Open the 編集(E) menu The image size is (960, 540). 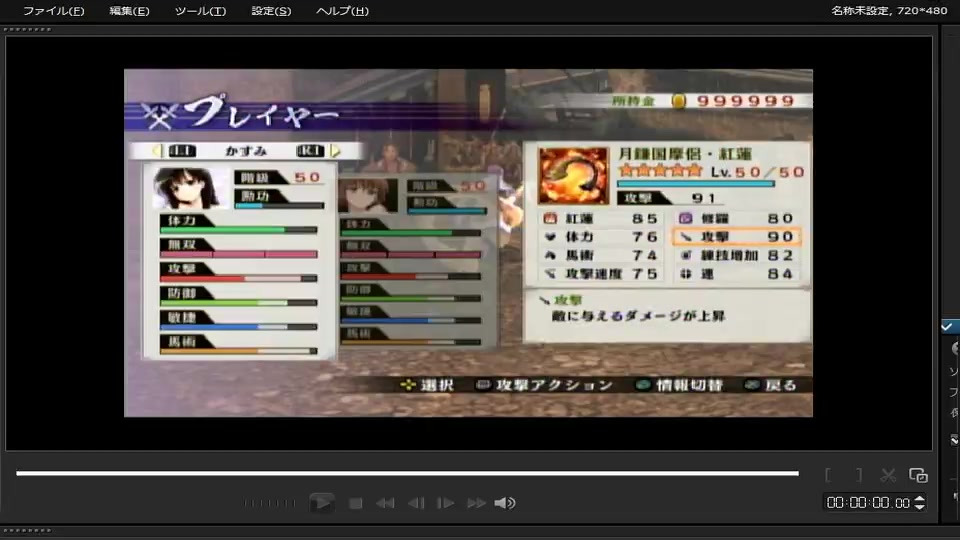pos(129,11)
